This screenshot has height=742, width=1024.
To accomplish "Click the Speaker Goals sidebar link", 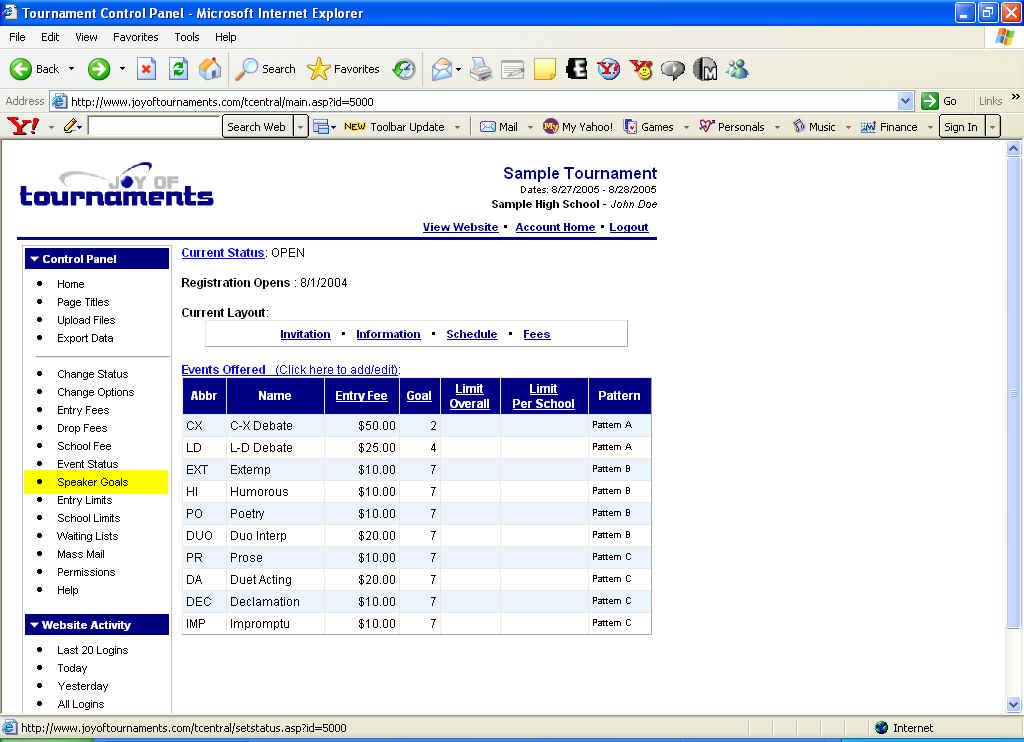I will coord(92,482).
